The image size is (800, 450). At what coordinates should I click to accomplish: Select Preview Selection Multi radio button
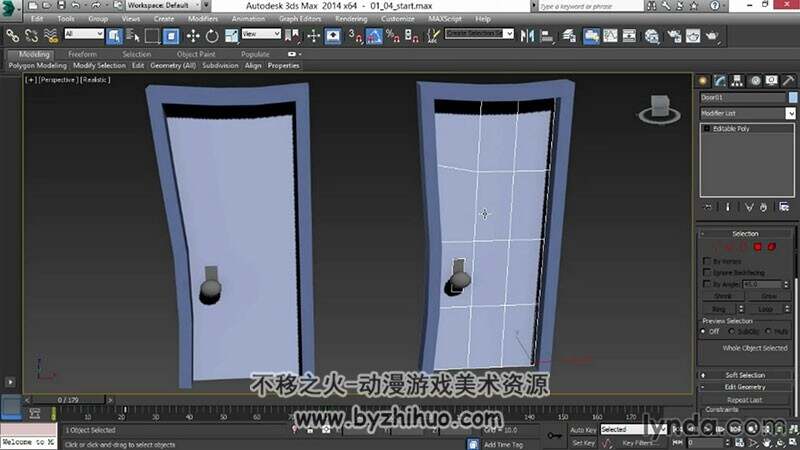tap(769, 332)
